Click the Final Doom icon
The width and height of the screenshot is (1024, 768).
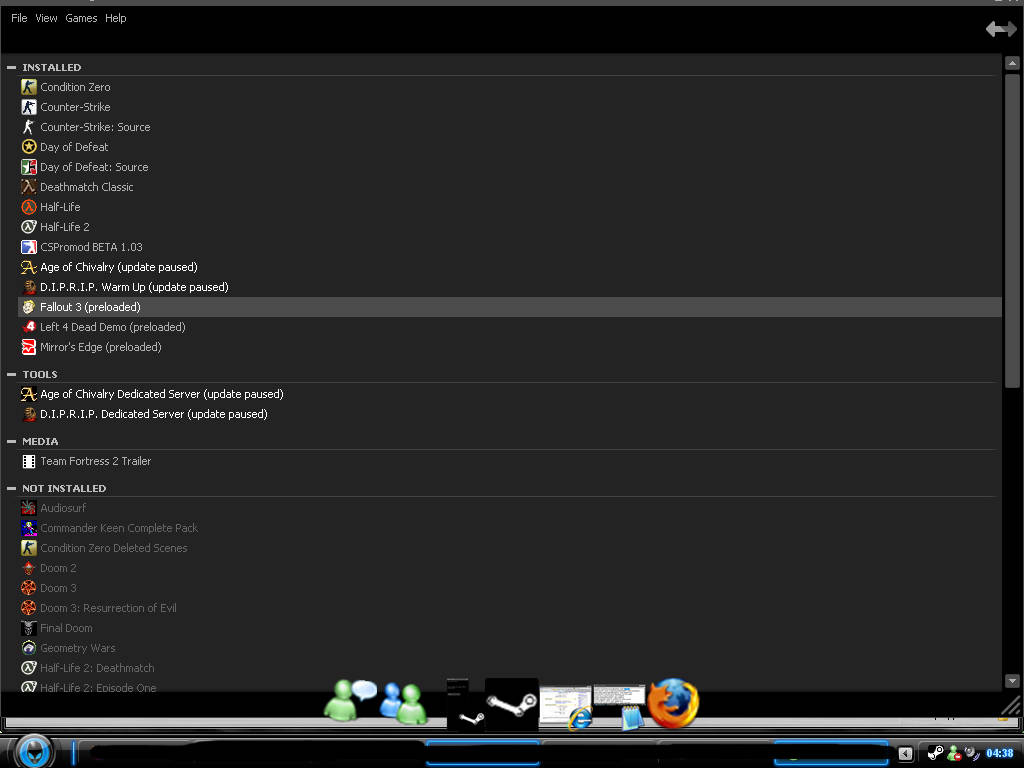pos(29,628)
